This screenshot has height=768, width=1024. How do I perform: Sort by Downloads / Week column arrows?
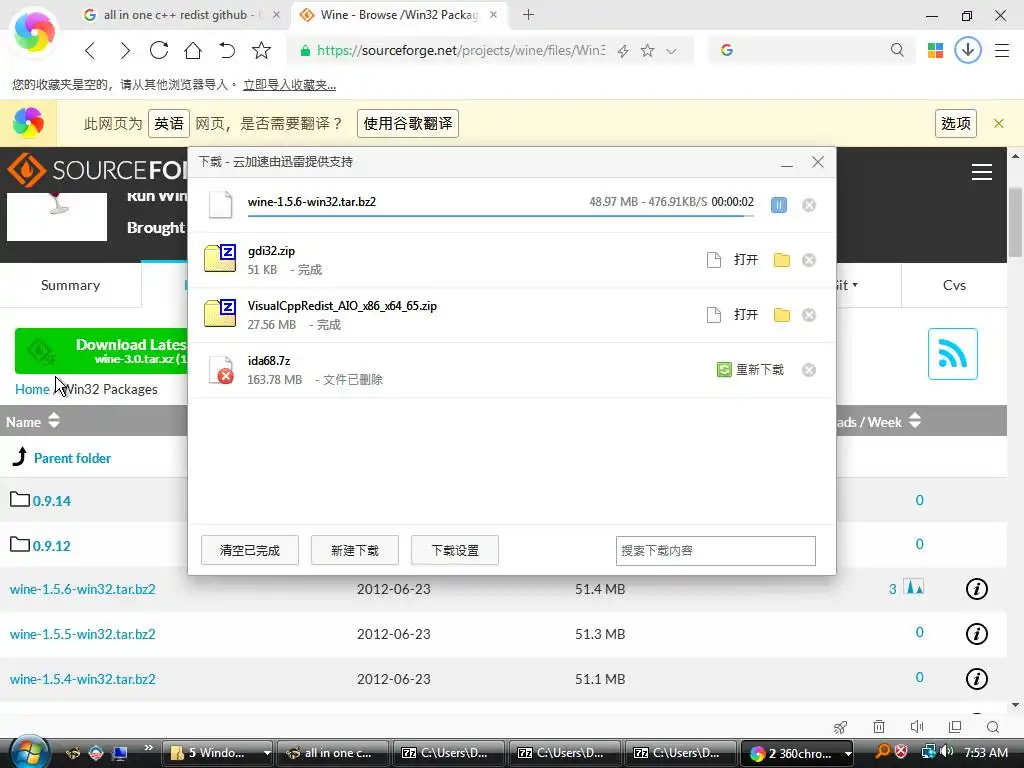pyautogui.click(x=915, y=421)
